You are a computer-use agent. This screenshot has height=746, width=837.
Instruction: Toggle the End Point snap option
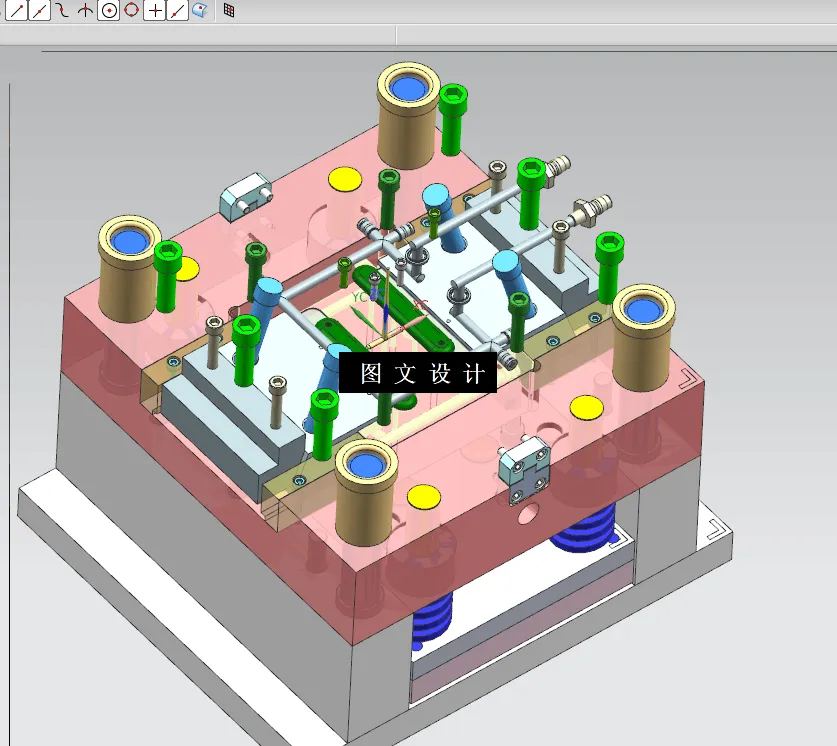coord(17,10)
